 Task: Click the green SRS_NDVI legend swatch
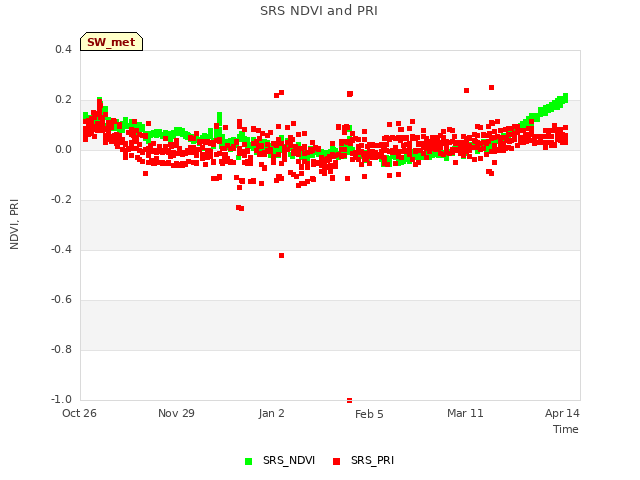click(x=248, y=462)
